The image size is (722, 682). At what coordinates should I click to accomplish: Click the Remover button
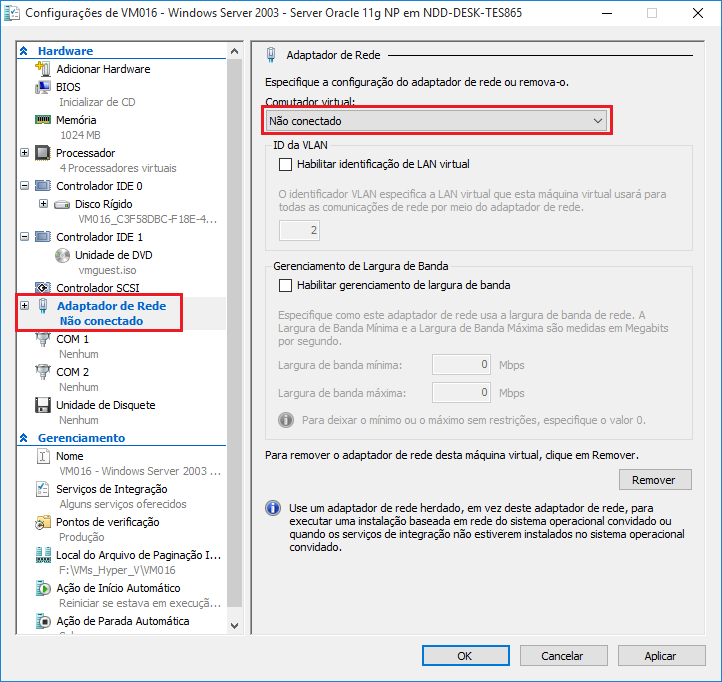[x=654, y=480]
